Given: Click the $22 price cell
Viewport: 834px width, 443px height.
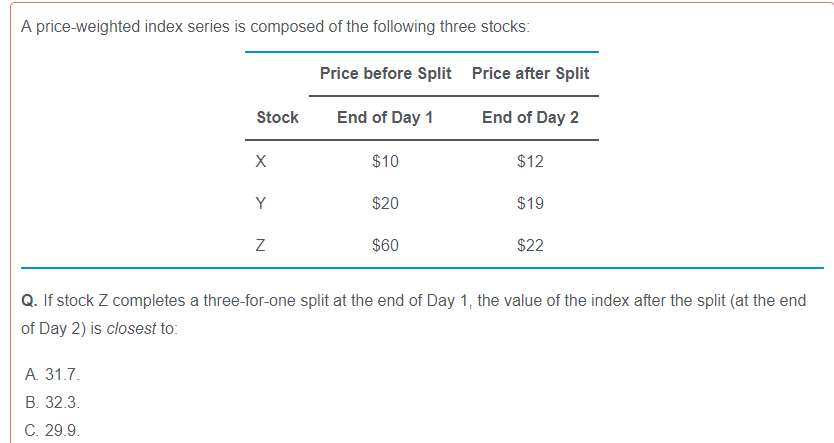Looking at the screenshot, I should [x=530, y=245].
